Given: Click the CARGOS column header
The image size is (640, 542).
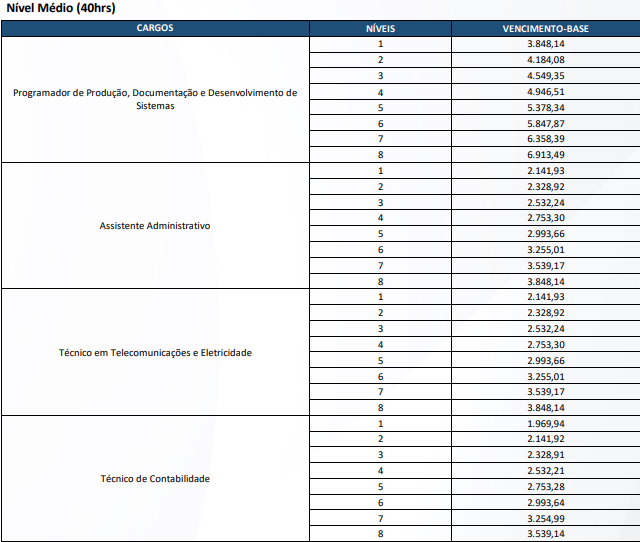Looking at the screenshot, I should pyautogui.click(x=155, y=28).
